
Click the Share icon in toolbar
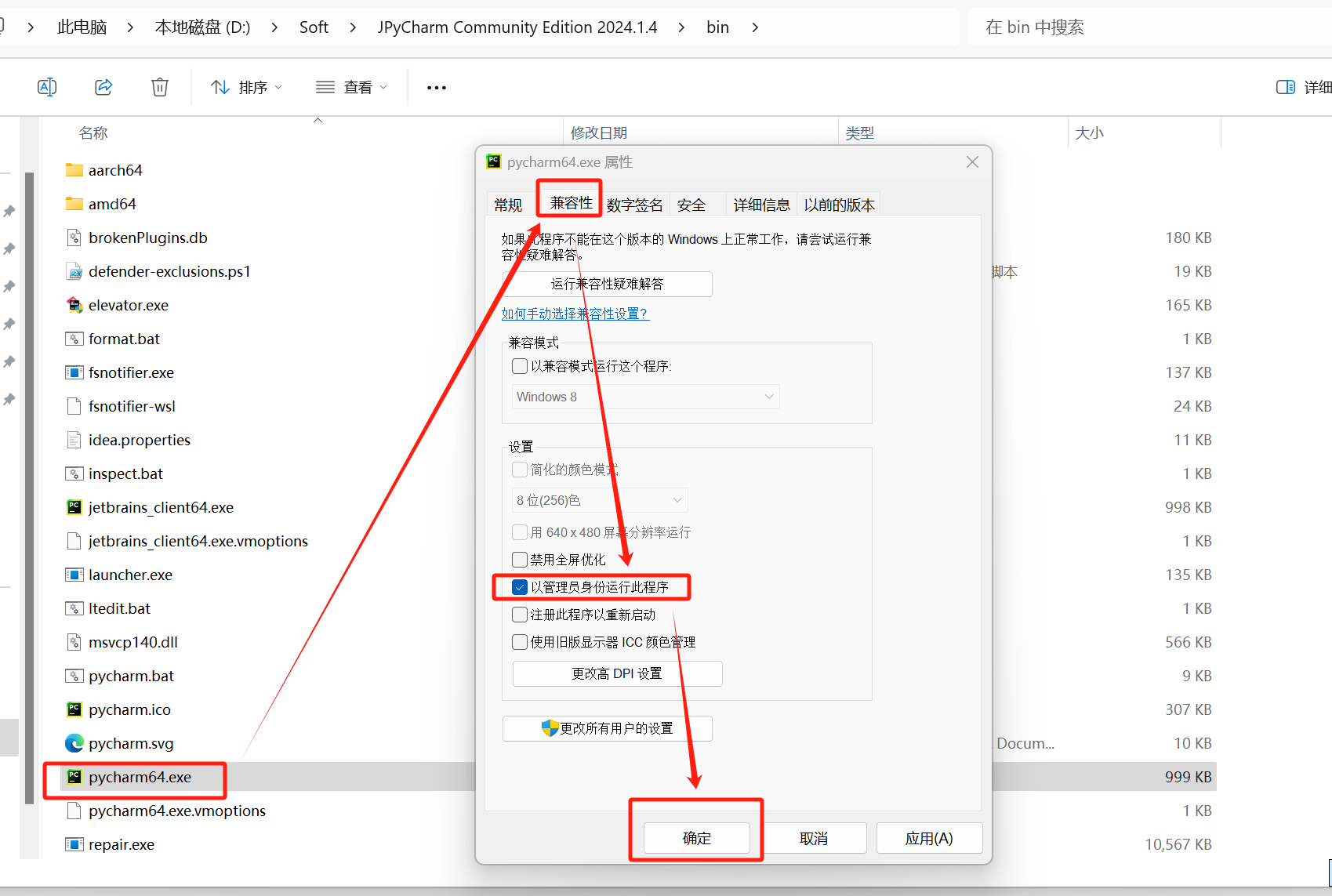tap(103, 87)
